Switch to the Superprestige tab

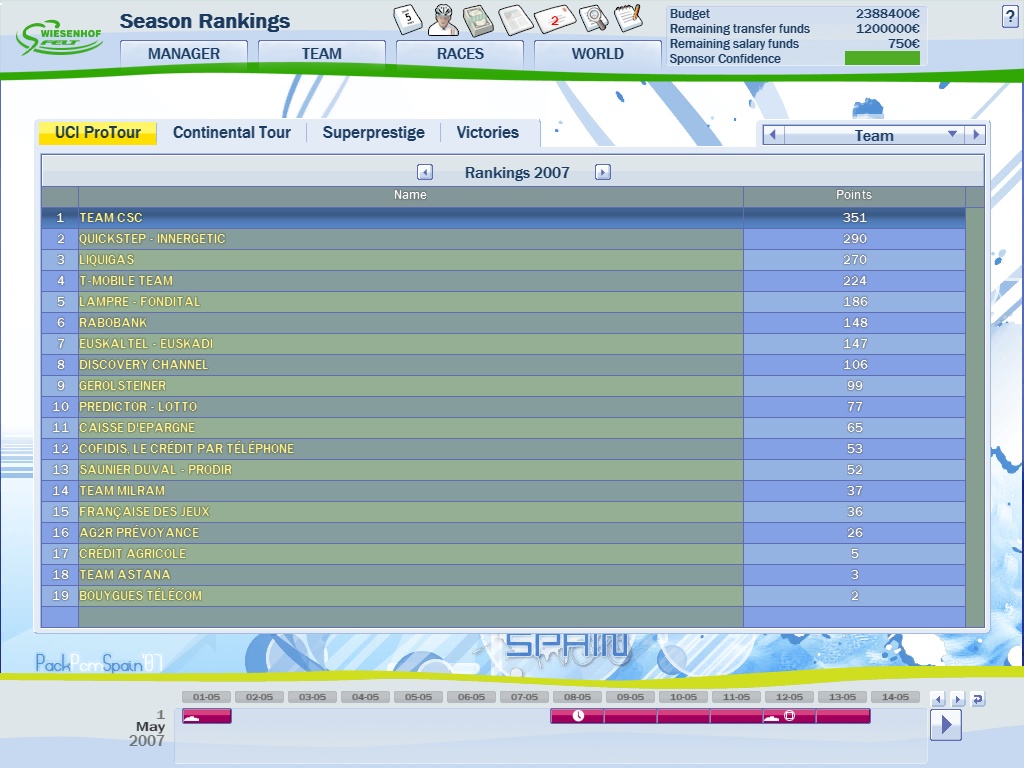373,133
